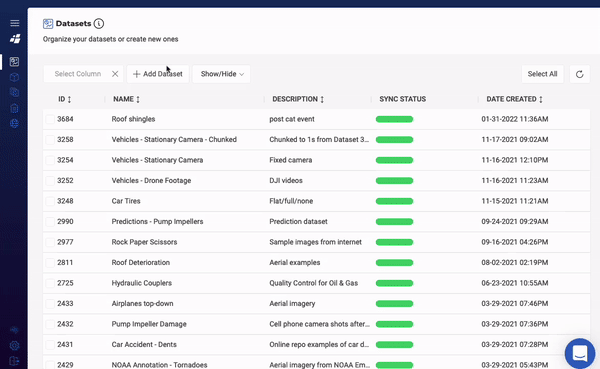Click the sync status bar for Roof shingles
Image resolution: width=600 pixels, height=369 pixels.
[x=394, y=119]
